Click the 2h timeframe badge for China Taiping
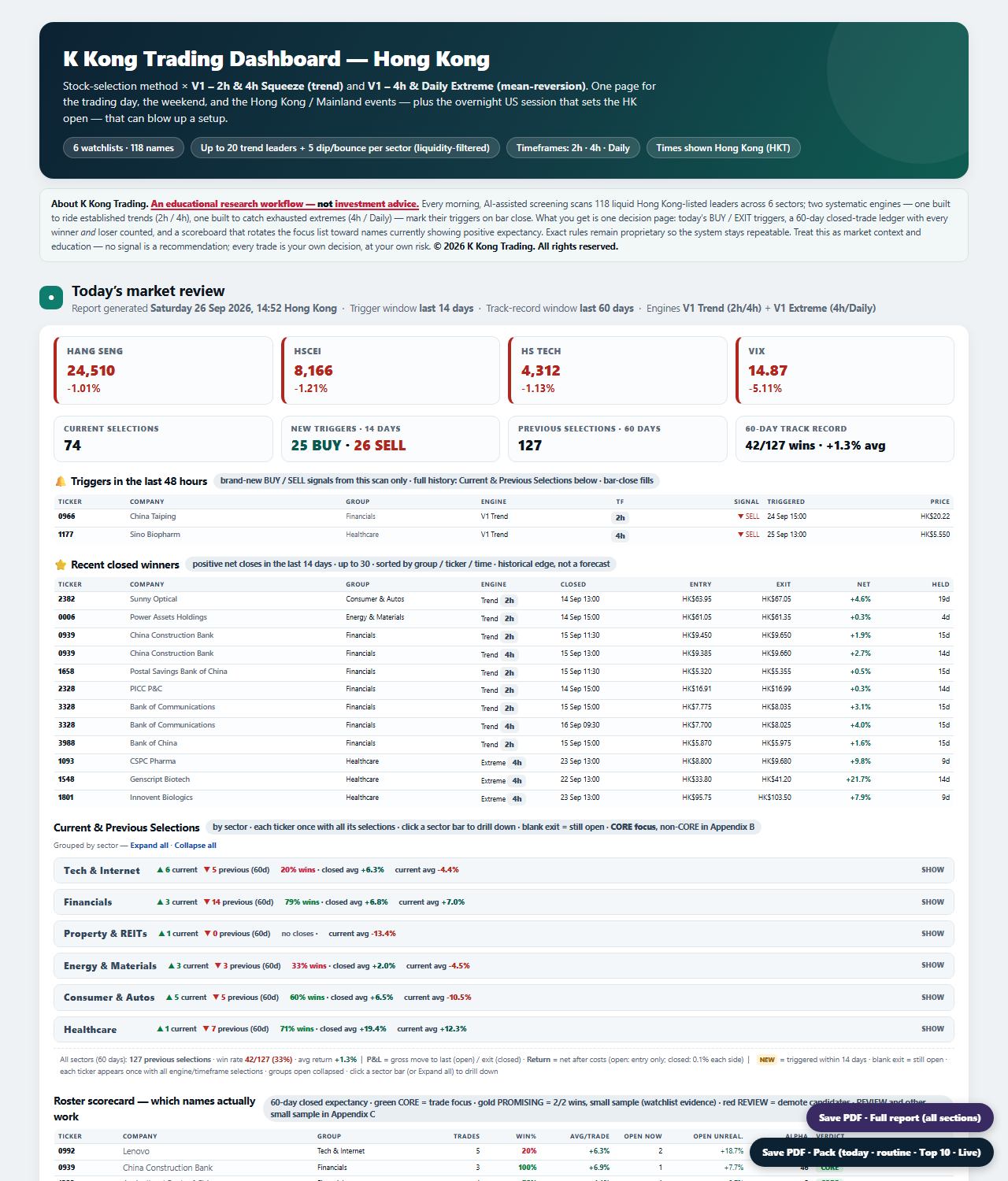This screenshot has width=1008, height=1181. pos(621,518)
